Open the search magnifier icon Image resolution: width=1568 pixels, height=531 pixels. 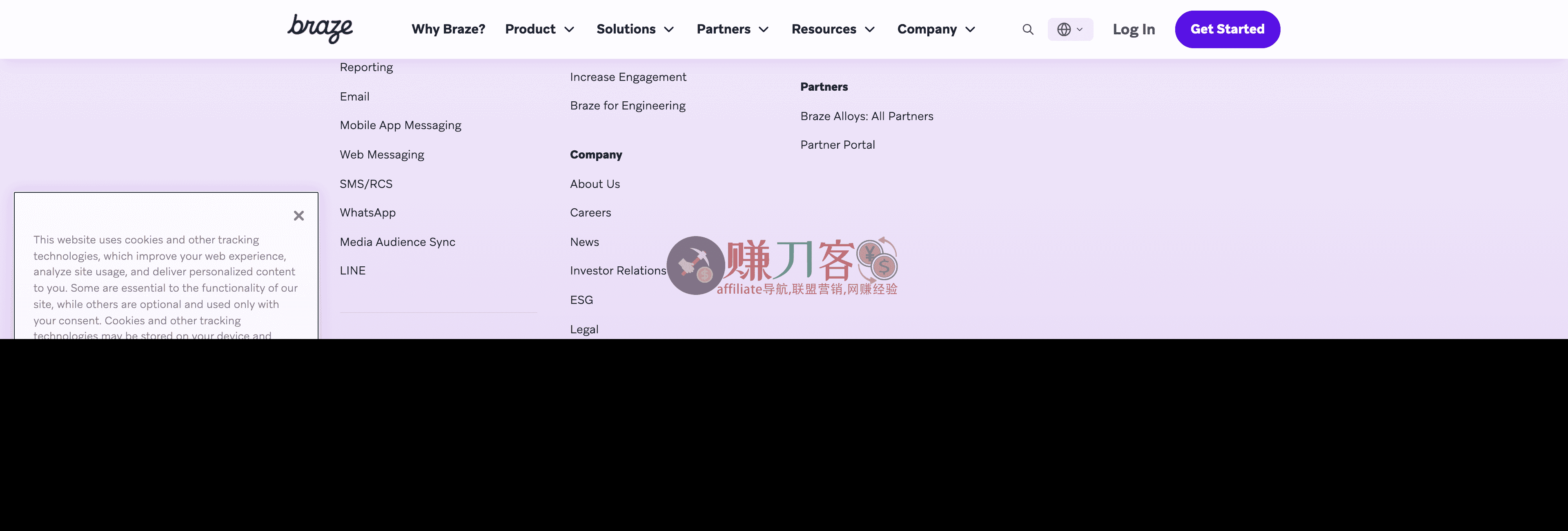tap(1027, 29)
